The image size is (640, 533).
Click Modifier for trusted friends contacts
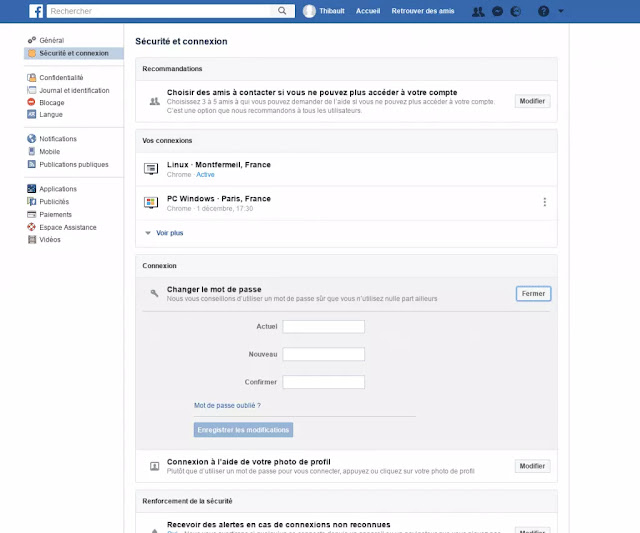coord(532,101)
